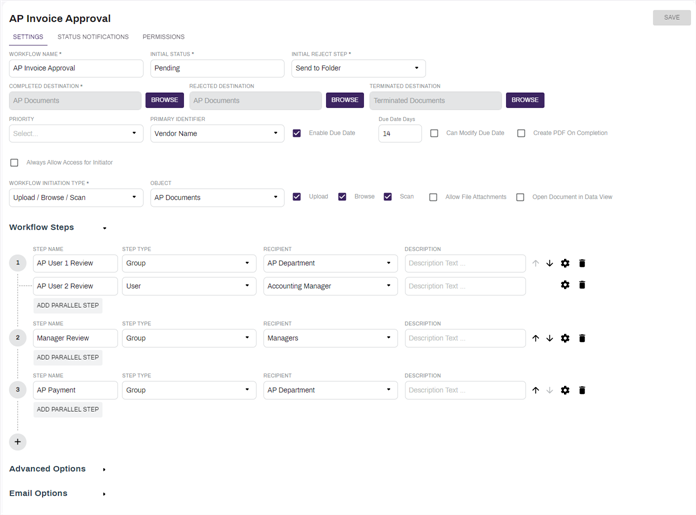Screen dimensions: 696x515
Task: Enable Create PDF On Completion
Action: click(521, 133)
